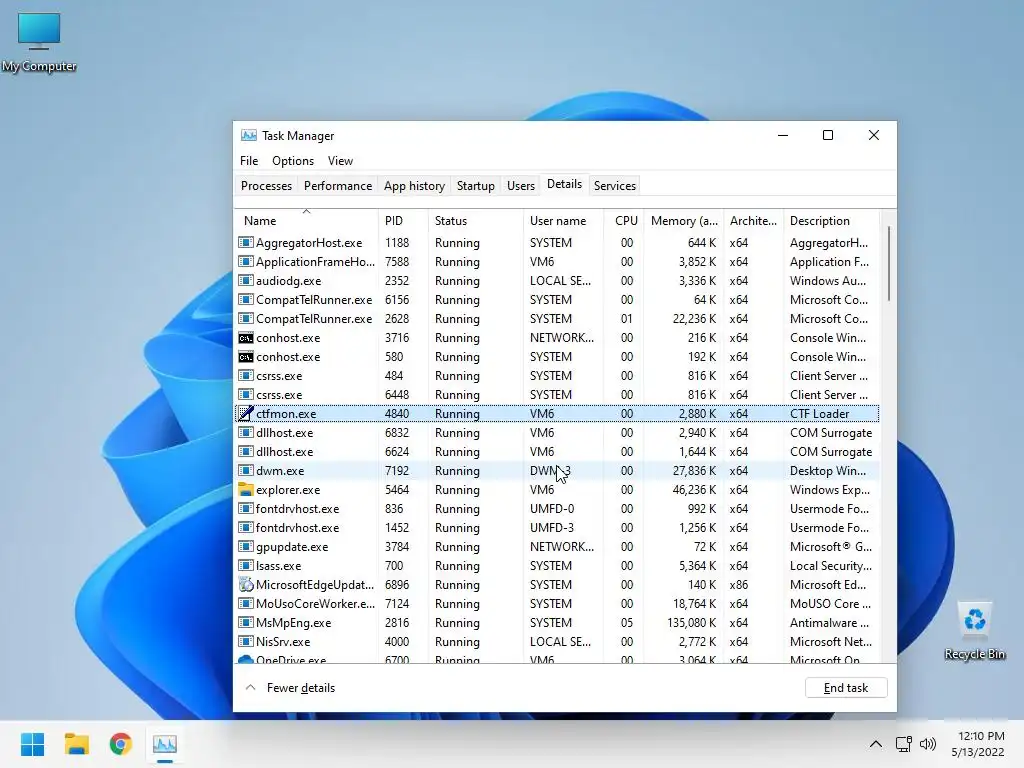Open the My Computer desktop icon

[x=39, y=41]
